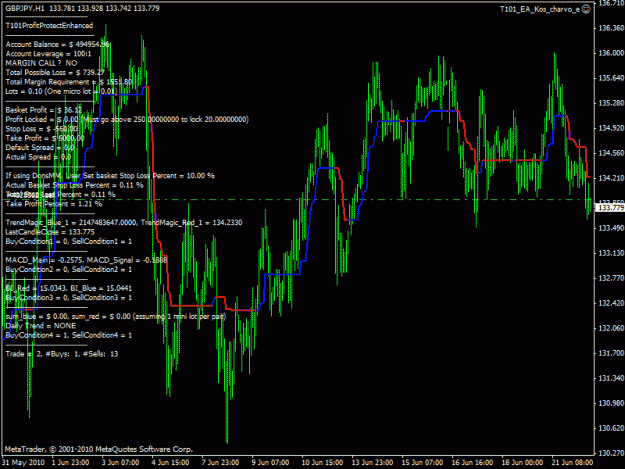Click the 31 May 2010 date label
The image size is (625, 469).
point(24,463)
